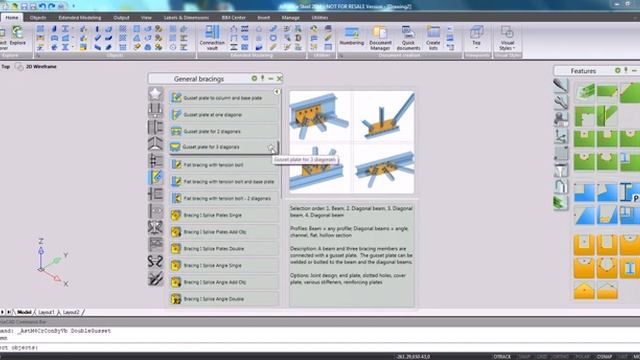The height and width of the screenshot is (360, 640).
Task: Select Flat bracing with tension bolt and base plate
Action: (224, 182)
